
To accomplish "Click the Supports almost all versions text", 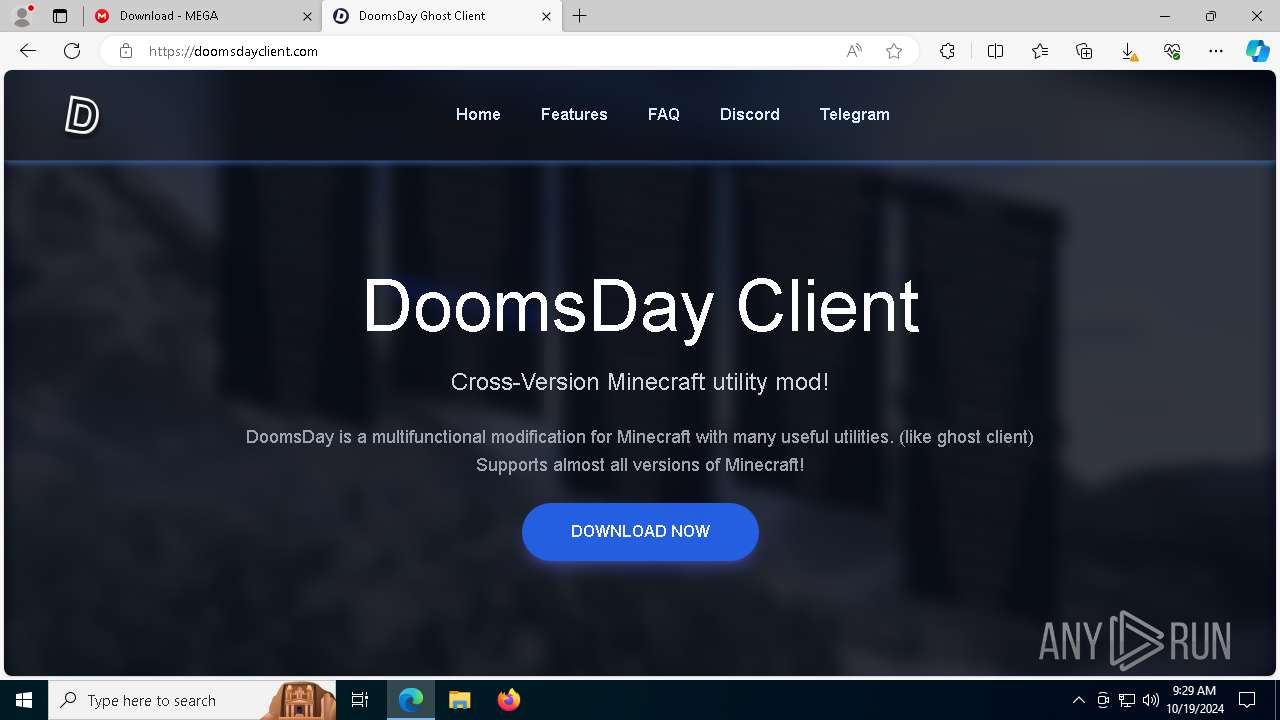I will coord(640,465).
